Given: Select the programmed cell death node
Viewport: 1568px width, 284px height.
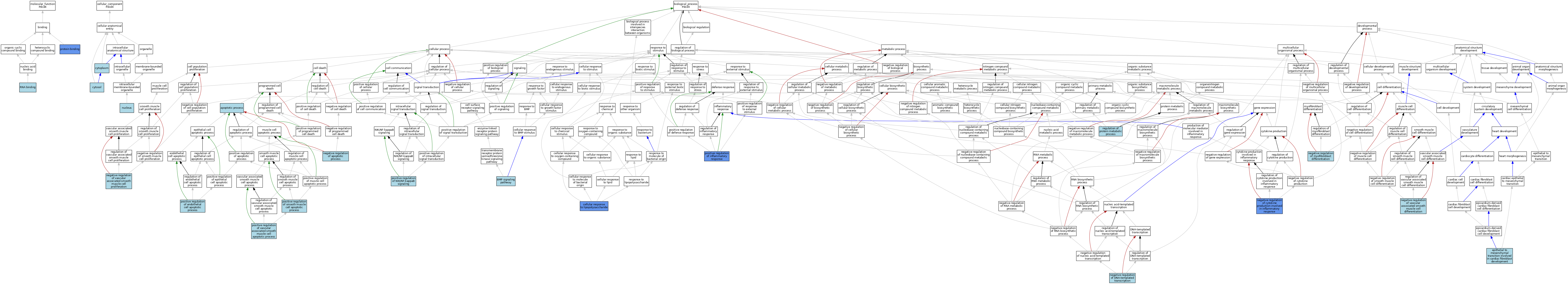Looking at the screenshot, I should tap(270, 88).
